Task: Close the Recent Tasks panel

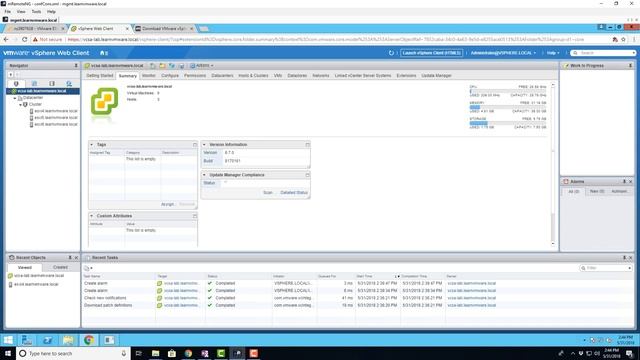Action: point(630,258)
